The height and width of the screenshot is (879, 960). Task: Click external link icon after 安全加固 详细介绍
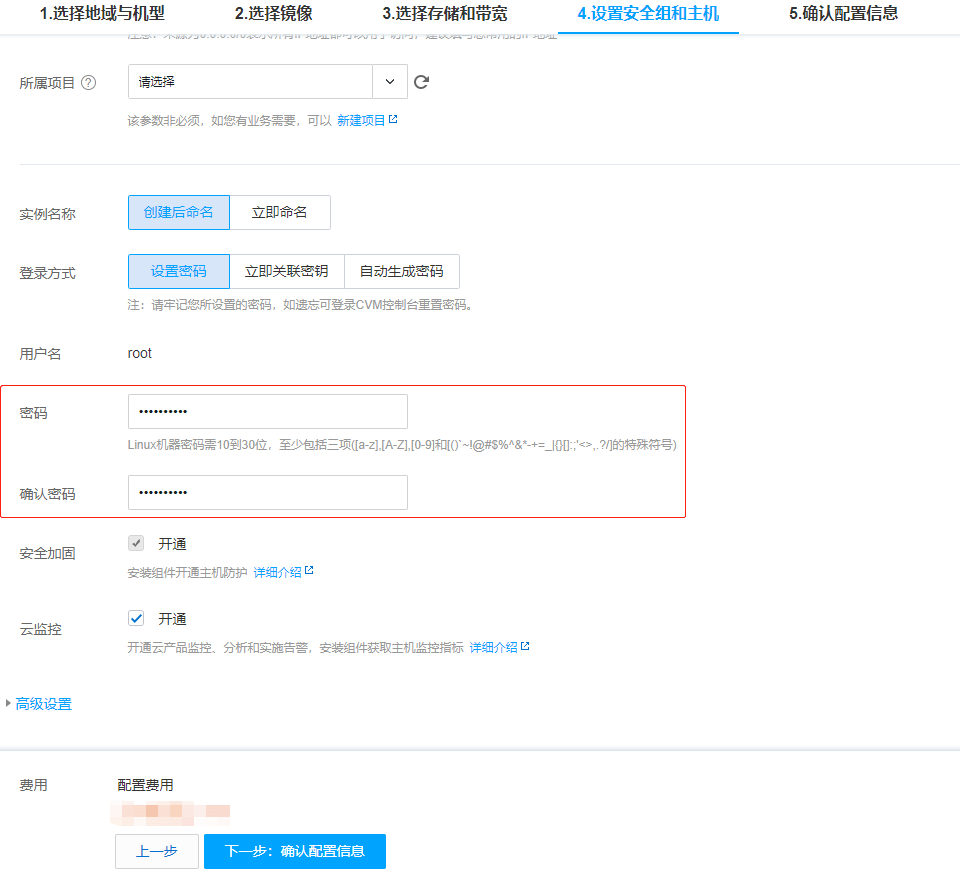[x=309, y=570]
